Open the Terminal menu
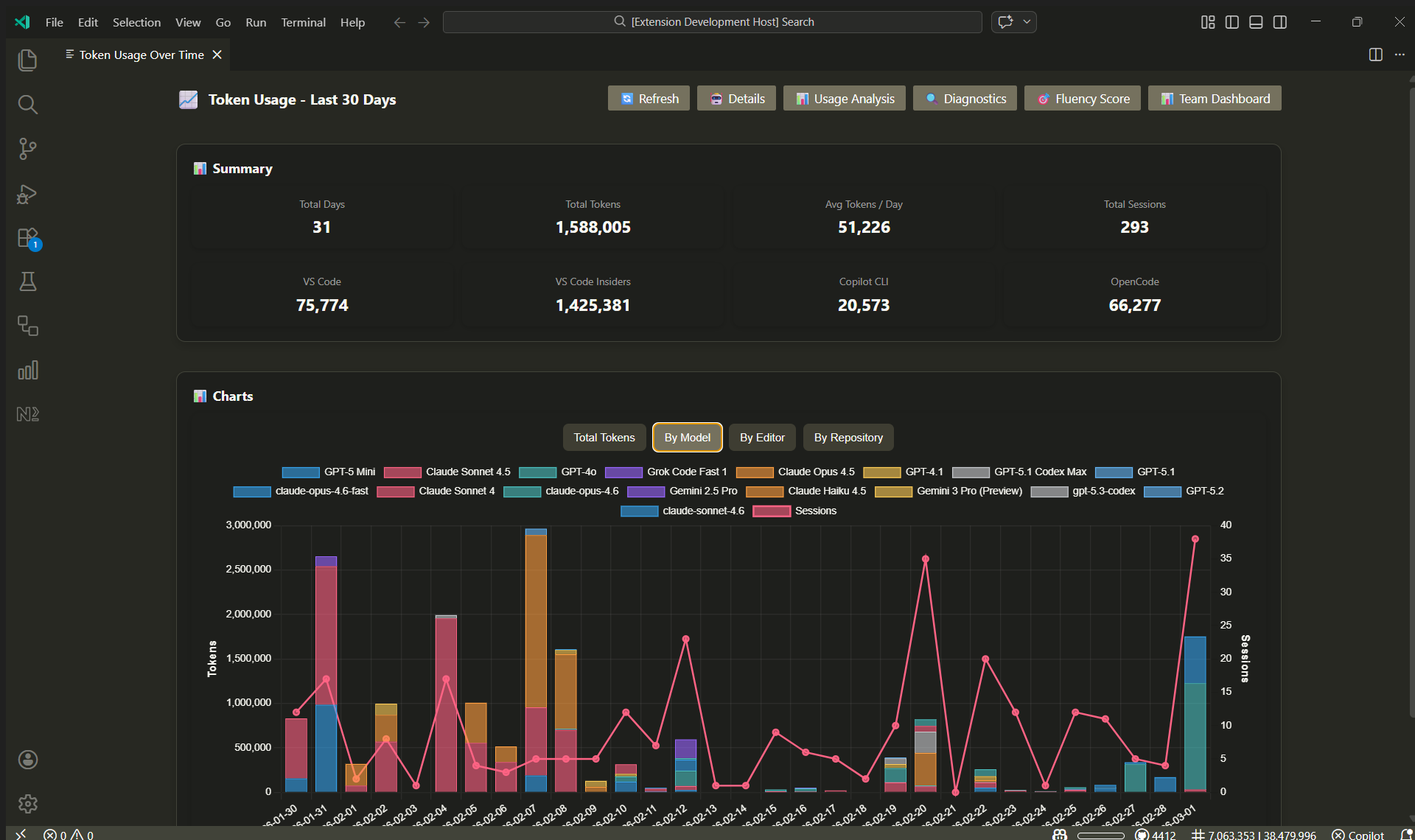 303,22
